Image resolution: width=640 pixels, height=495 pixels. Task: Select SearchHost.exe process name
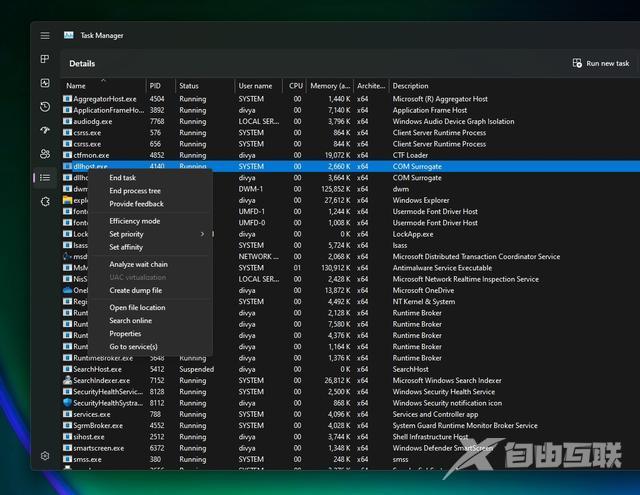coord(98,369)
